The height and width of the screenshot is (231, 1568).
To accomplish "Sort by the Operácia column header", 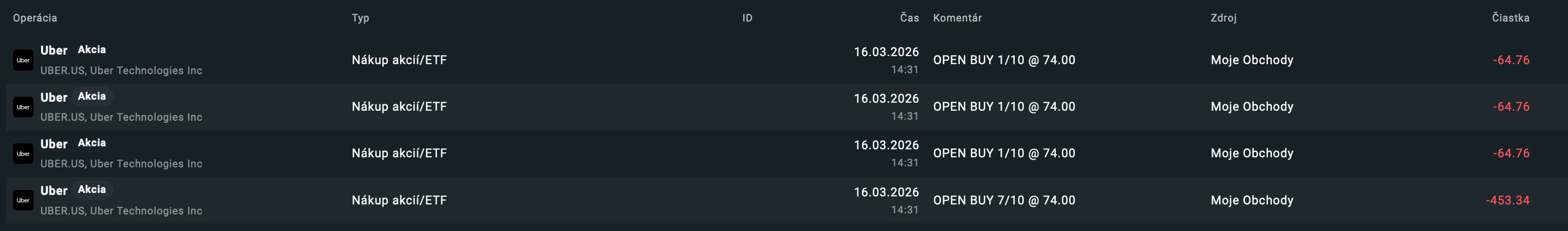I will pos(35,18).
